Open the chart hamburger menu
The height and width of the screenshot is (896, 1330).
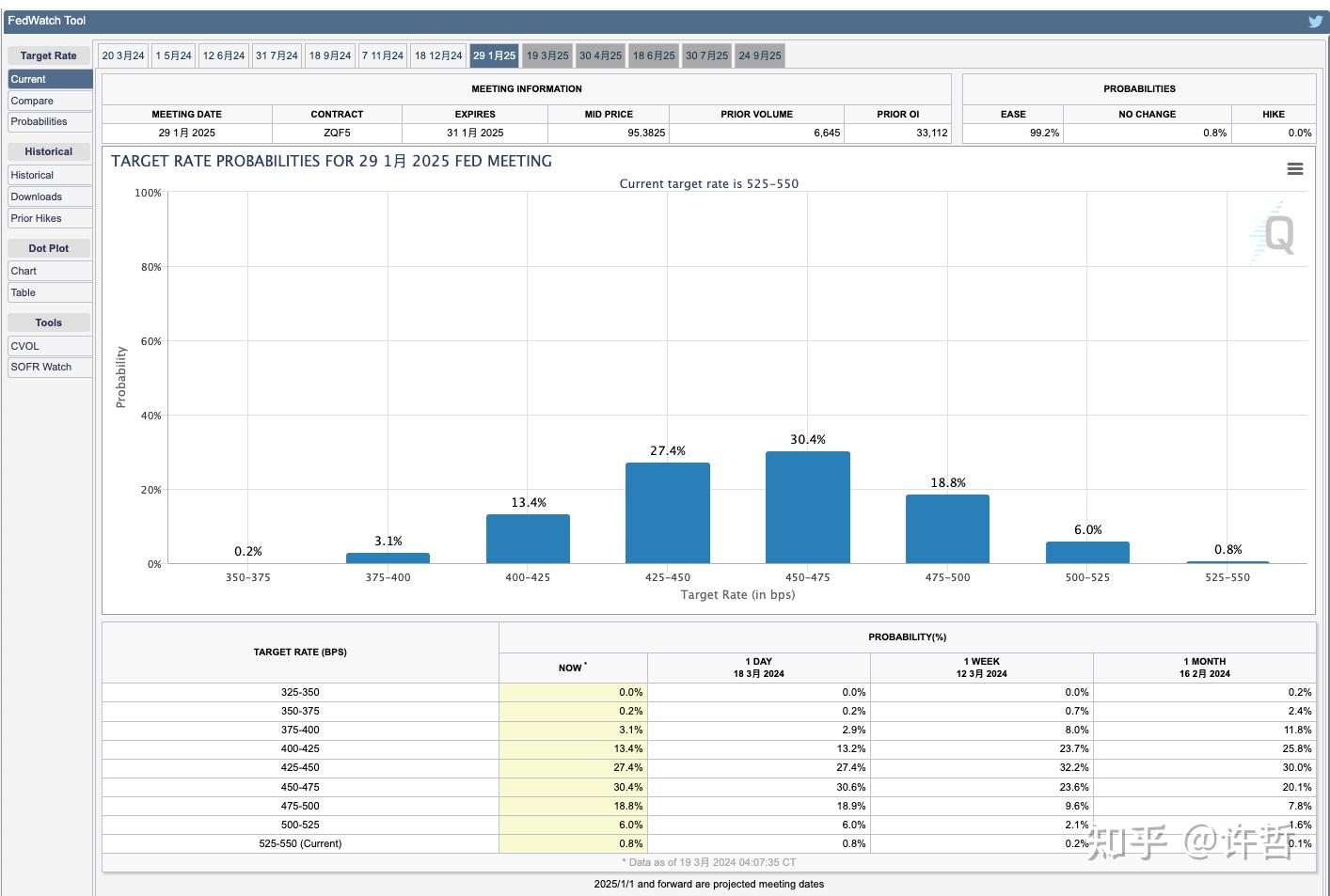click(1294, 169)
